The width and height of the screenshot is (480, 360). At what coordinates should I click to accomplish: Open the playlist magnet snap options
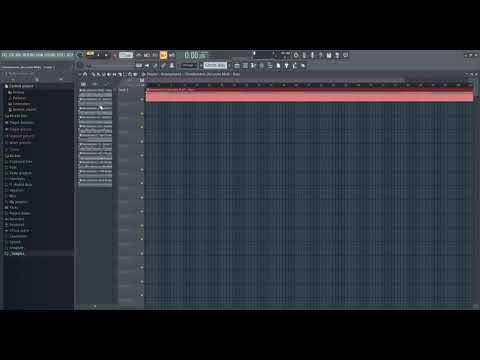[85, 74]
